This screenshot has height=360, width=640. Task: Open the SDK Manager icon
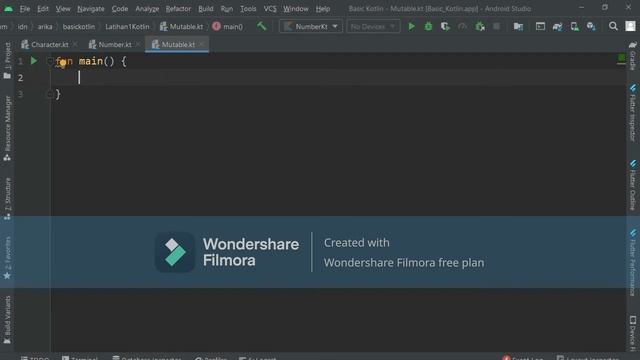591,27
